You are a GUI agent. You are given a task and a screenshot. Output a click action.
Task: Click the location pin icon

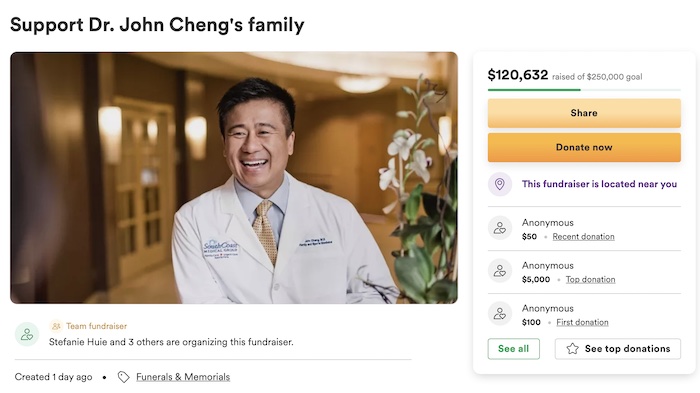click(500, 184)
